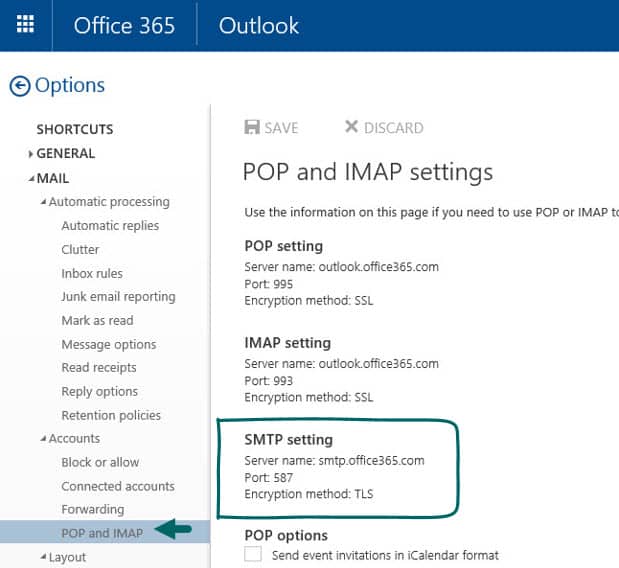619x568 pixels.
Task: Click the back arrow next to Options
Action: pos(20,86)
